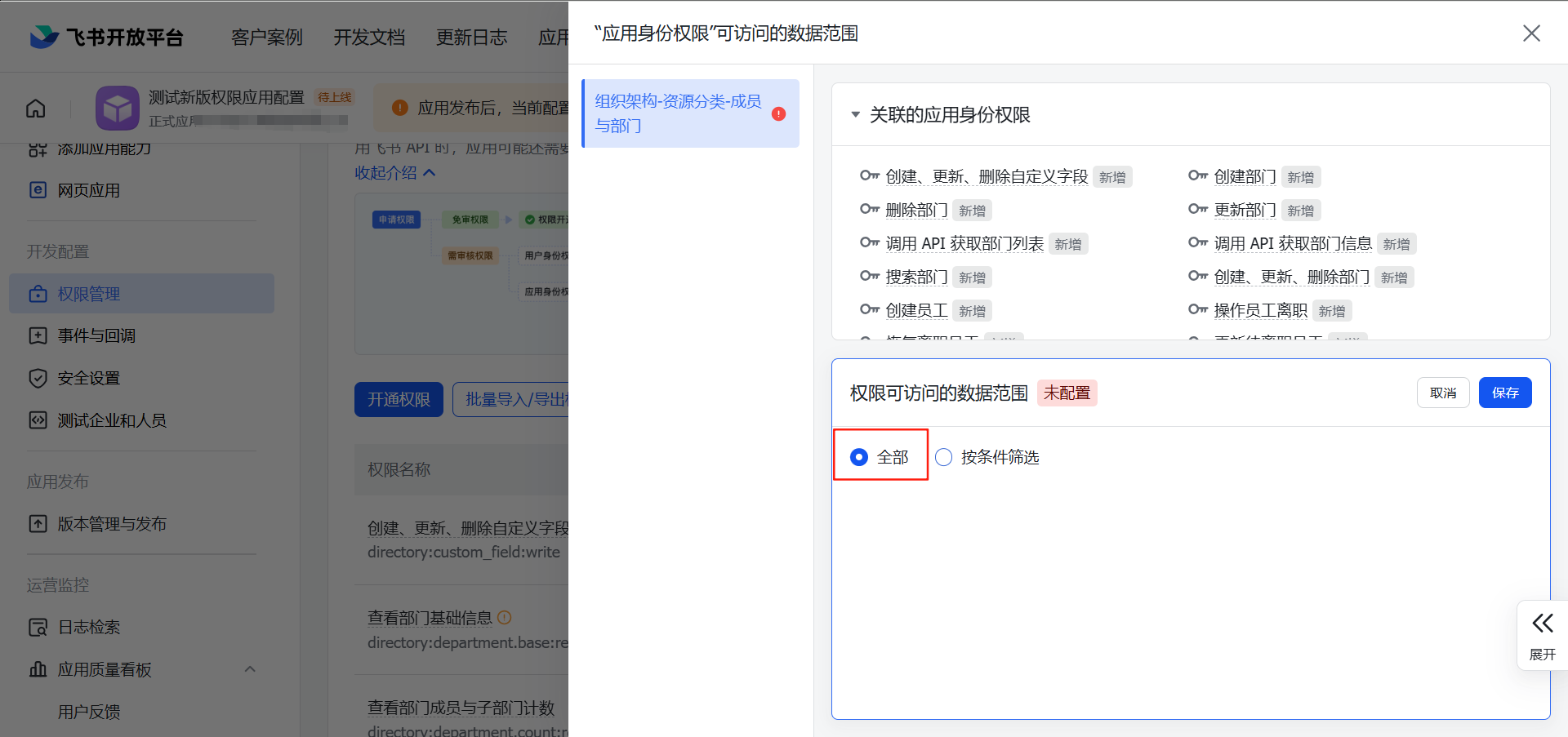The width and height of the screenshot is (1568, 737).
Task: Click the 未配置 status tag
Action: (1067, 393)
